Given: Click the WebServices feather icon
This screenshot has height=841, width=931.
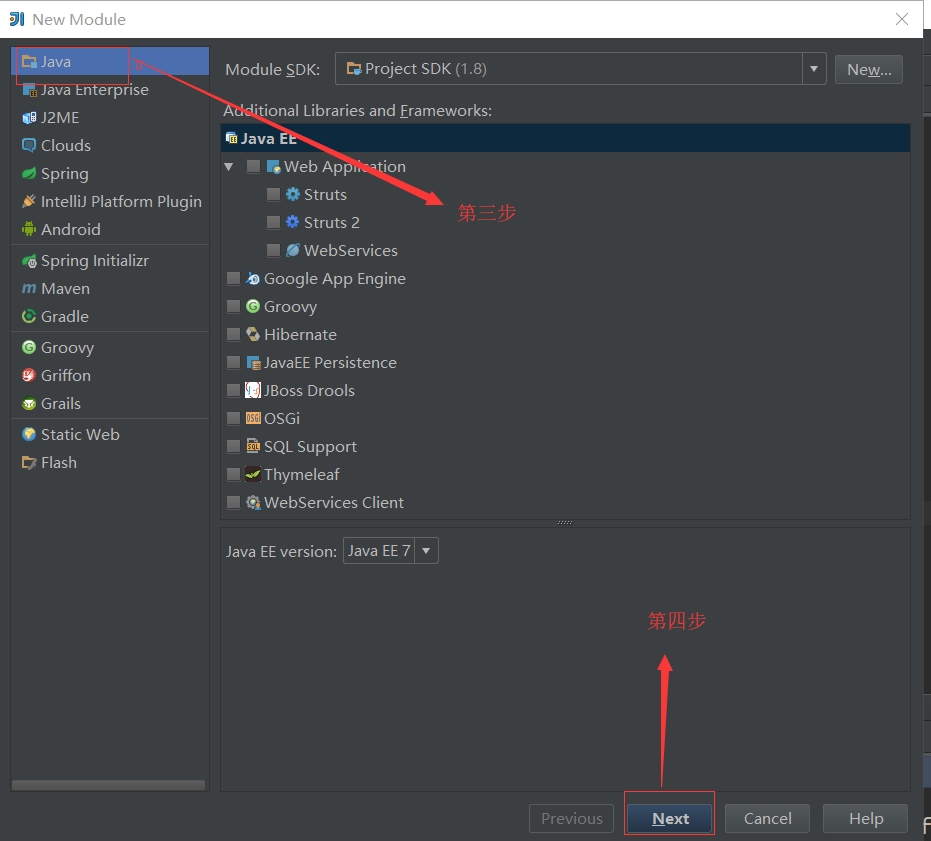Looking at the screenshot, I should (x=293, y=250).
